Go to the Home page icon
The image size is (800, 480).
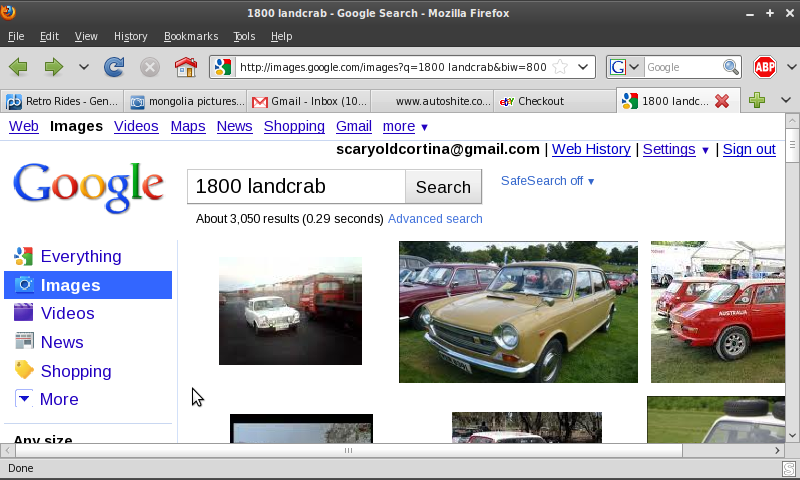[x=185, y=67]
